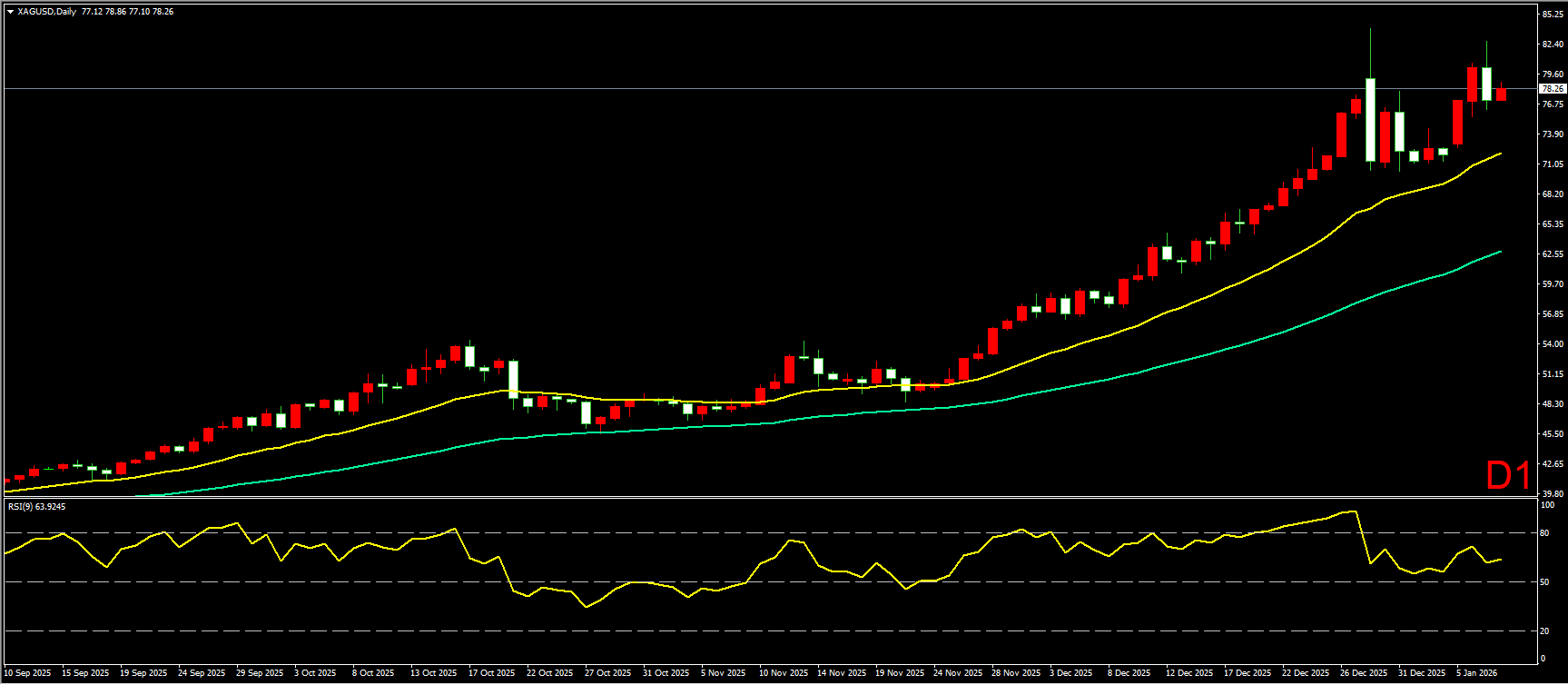The height and width of the screenshot is (685, 1568).
Task: Select the tall white candle with longest wick
Action: point(1370,120)
